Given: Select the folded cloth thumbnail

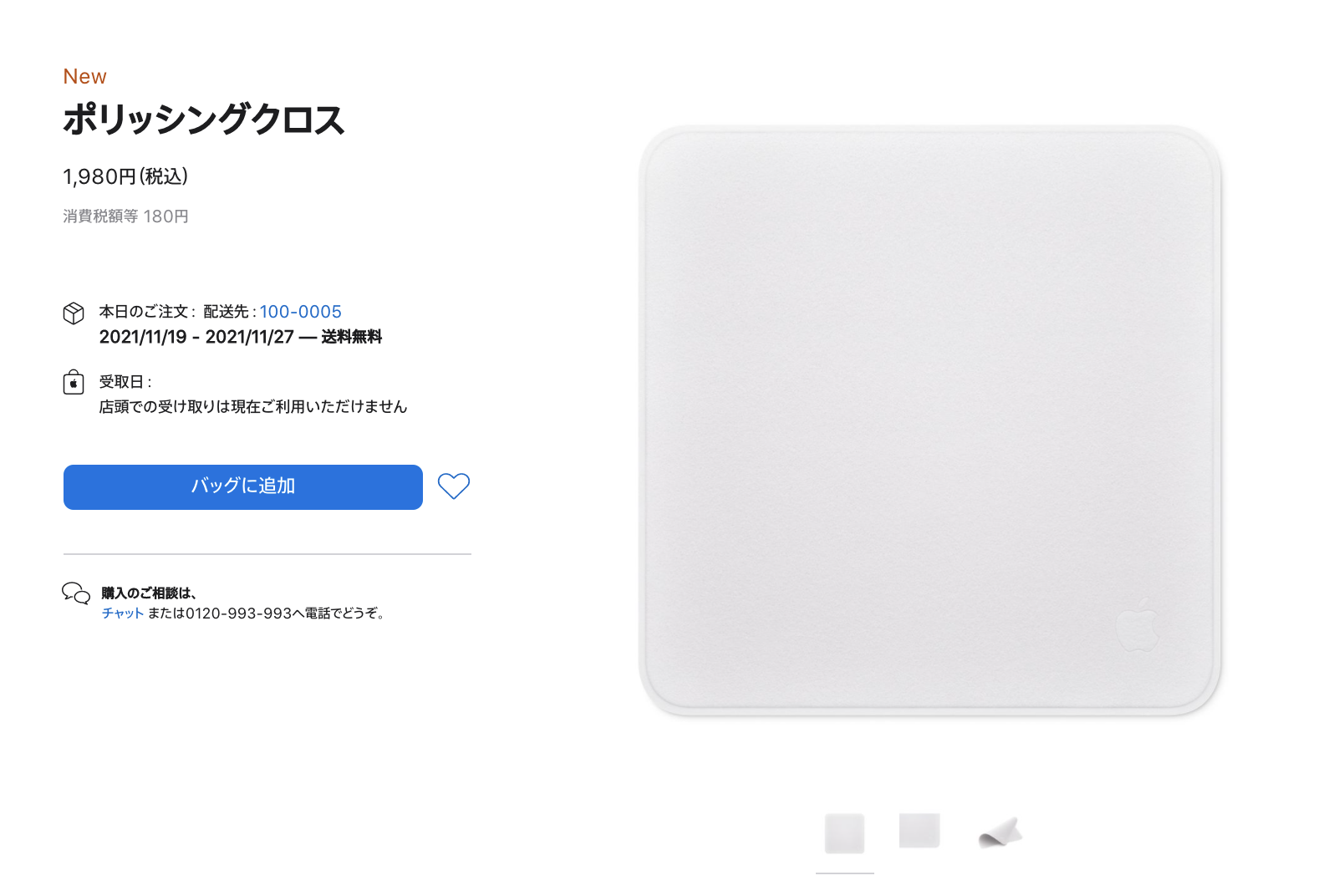Looking at the screenshot, I should (x=1000, y=832).
